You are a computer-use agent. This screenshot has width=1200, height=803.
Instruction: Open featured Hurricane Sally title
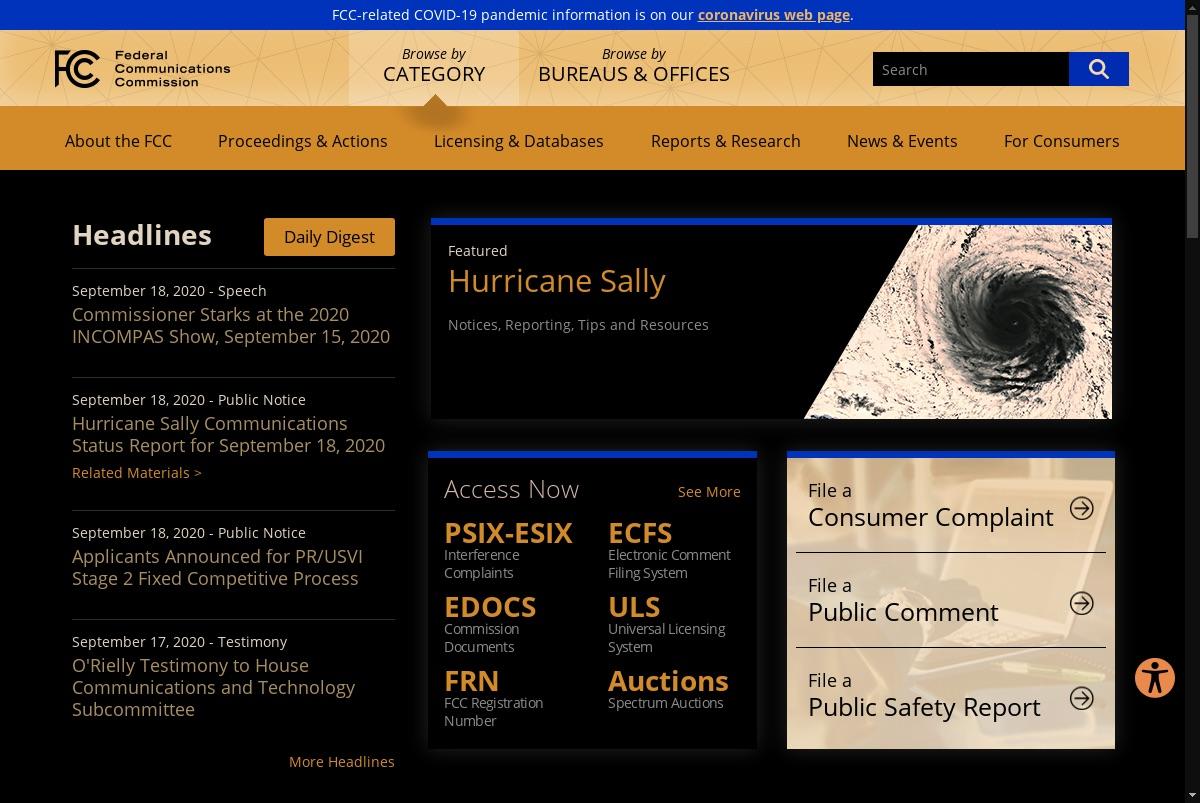[557, 281]
